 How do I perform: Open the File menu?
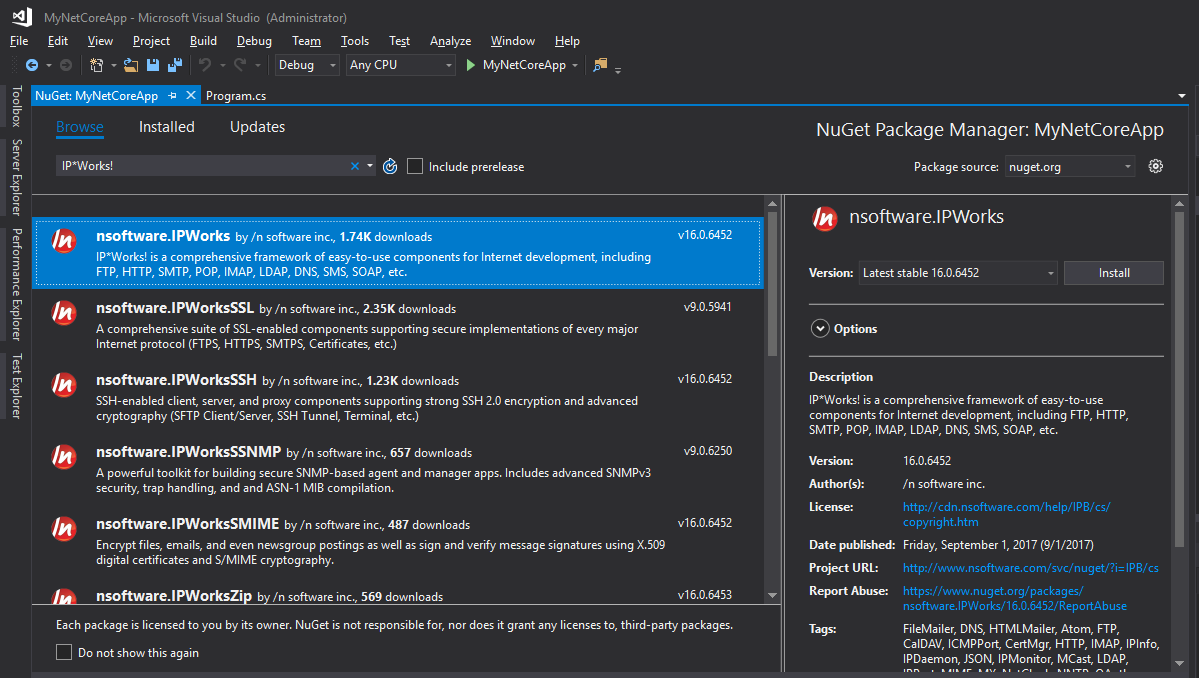(x=19, y=41)
